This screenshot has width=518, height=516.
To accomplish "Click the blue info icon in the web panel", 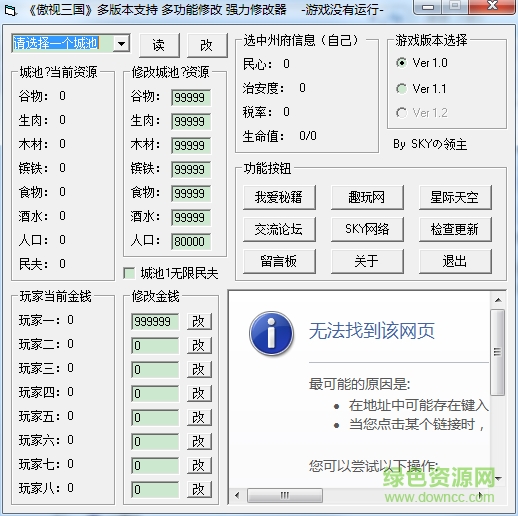I will pos(271,333).
